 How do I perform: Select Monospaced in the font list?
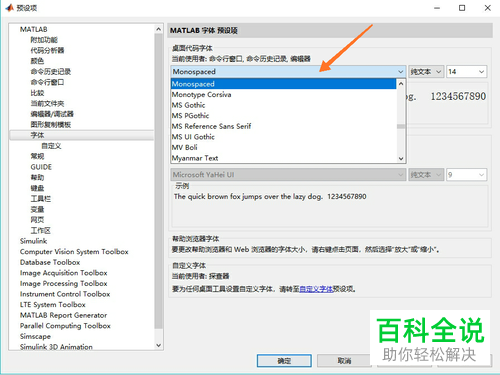pos(283,84)
